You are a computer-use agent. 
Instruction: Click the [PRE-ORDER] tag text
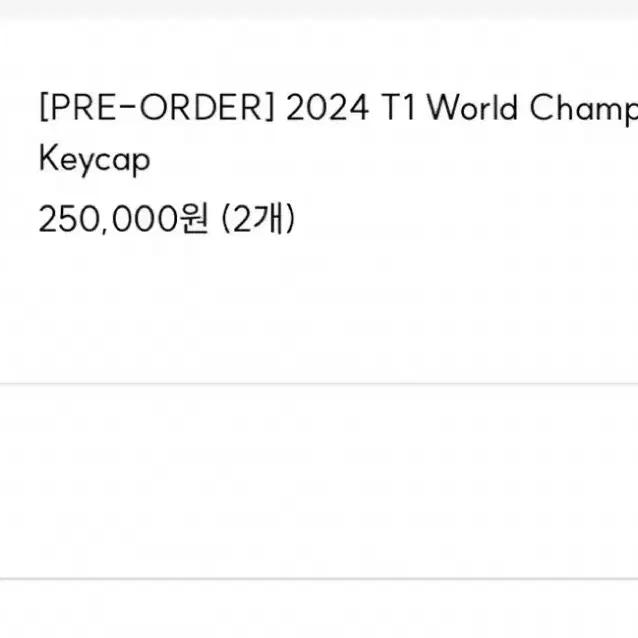pyautogui.click(x=157, y=107)
